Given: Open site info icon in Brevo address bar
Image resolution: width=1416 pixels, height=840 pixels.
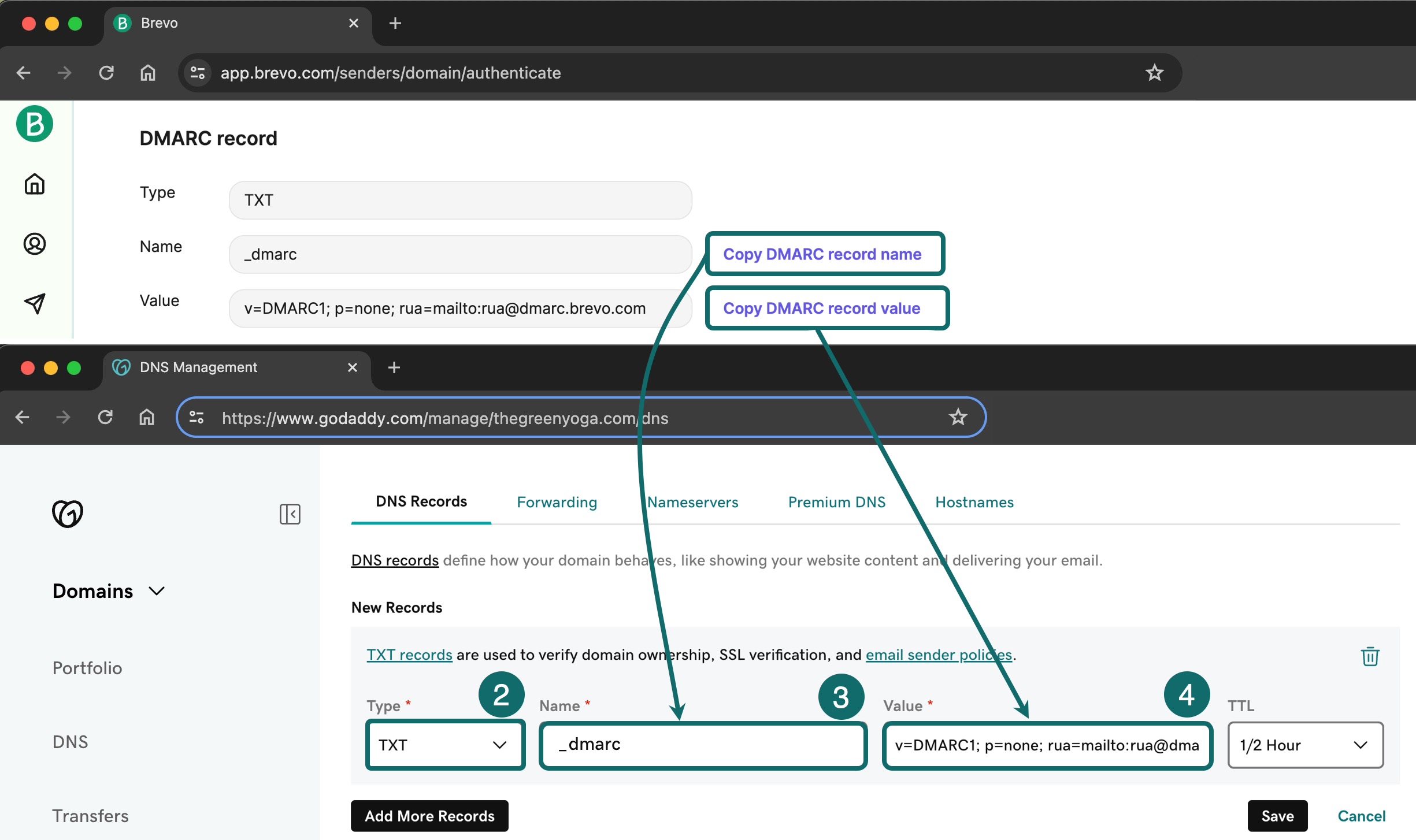Looking at the screenshot, I should pos(198,73).
